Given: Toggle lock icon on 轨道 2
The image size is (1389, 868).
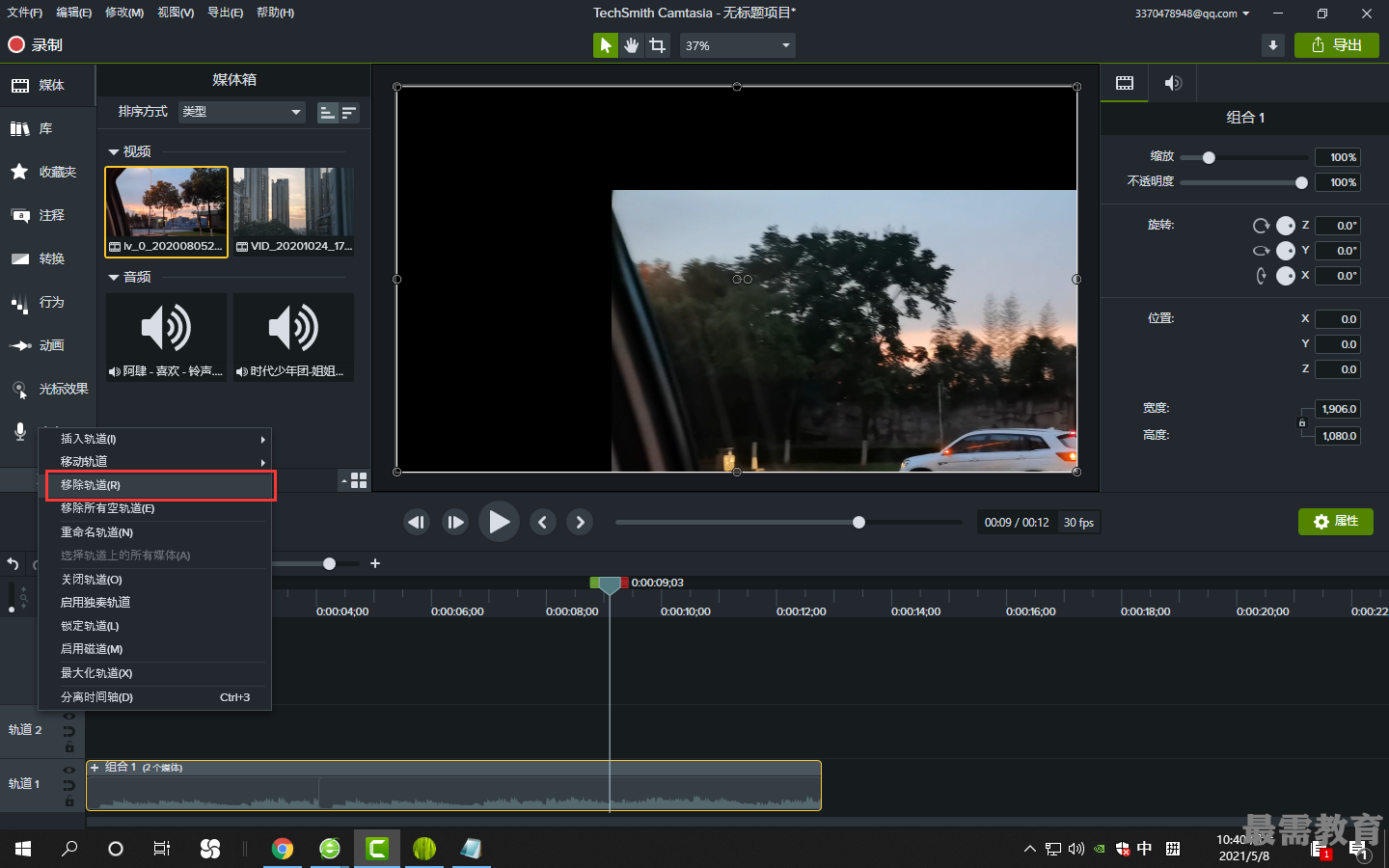Looking at the screenshot, I should pyautogui.click(x=69, y=747).
